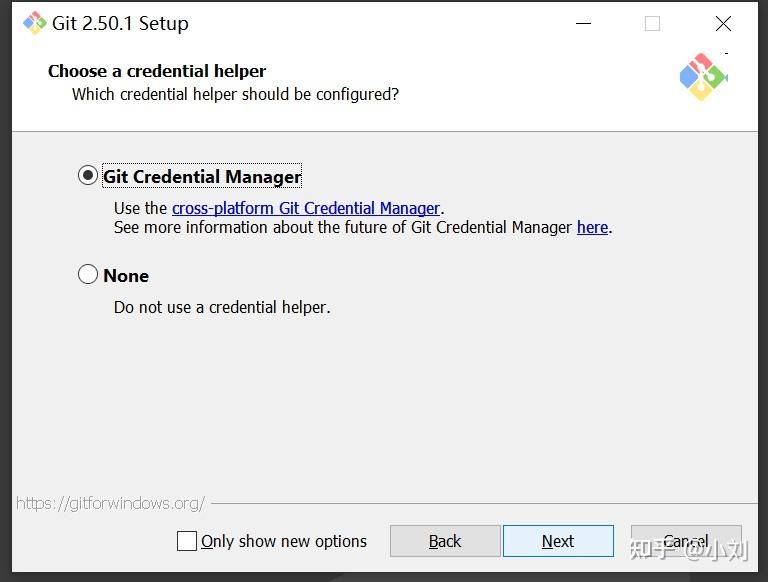
Task: Click the "Git Credential Manager" option label
Action: tap(202, 177)
